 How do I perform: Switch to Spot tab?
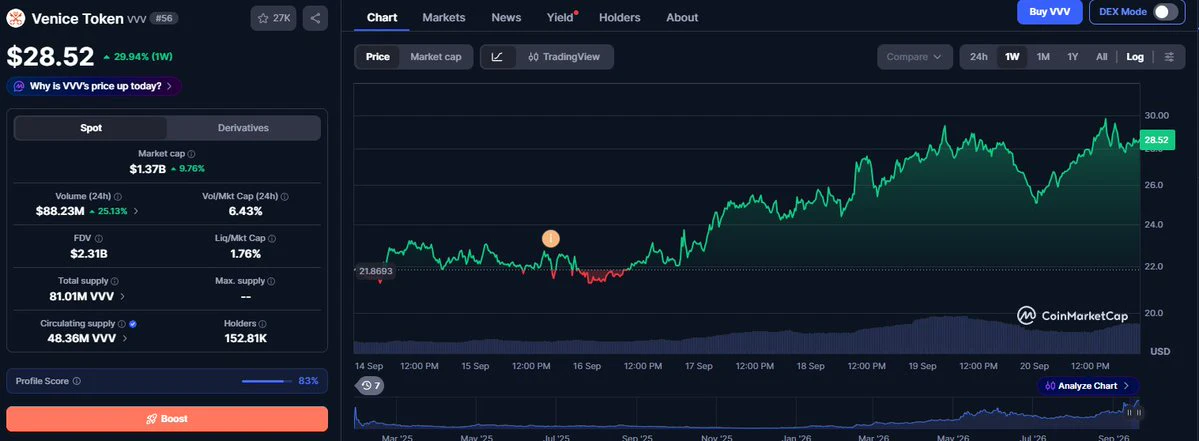[x=91, y=128]
